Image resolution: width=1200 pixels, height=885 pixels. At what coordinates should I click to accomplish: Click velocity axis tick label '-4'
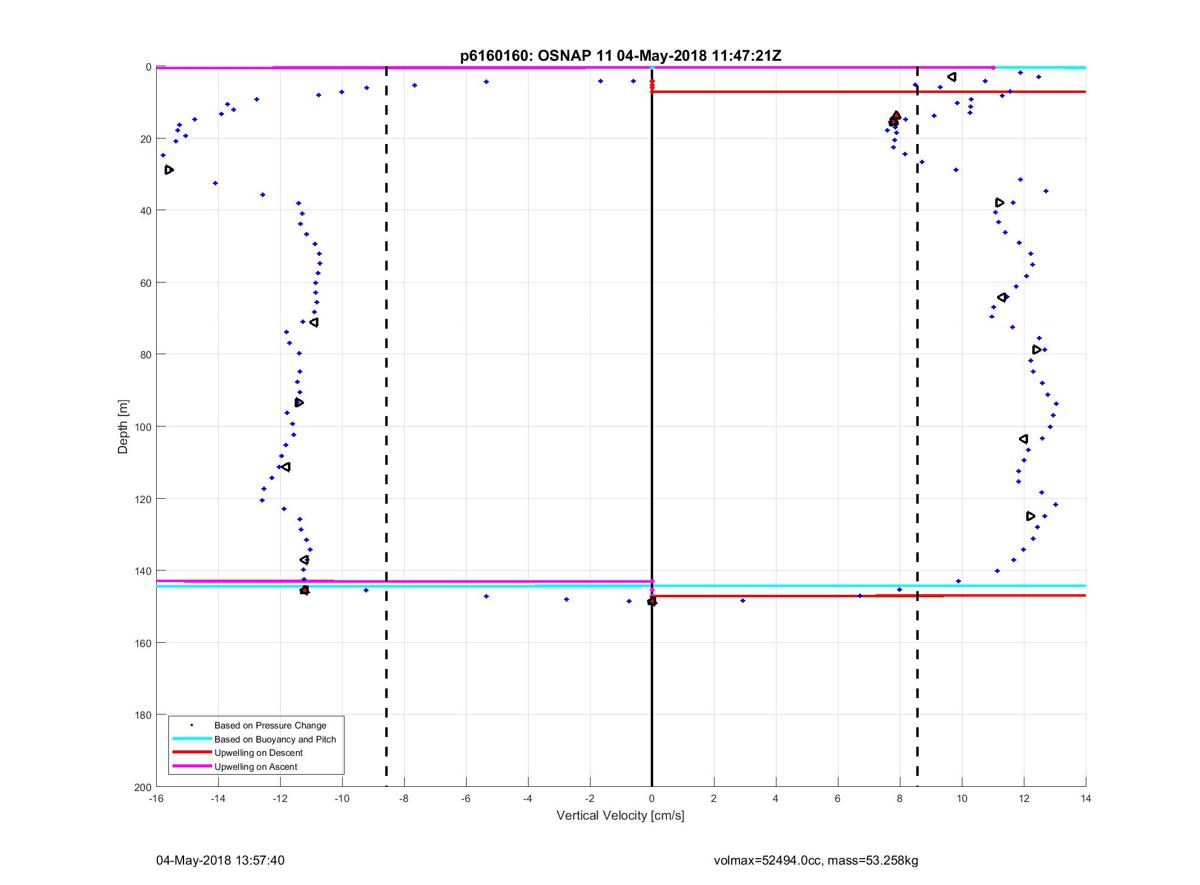point(527,798)
